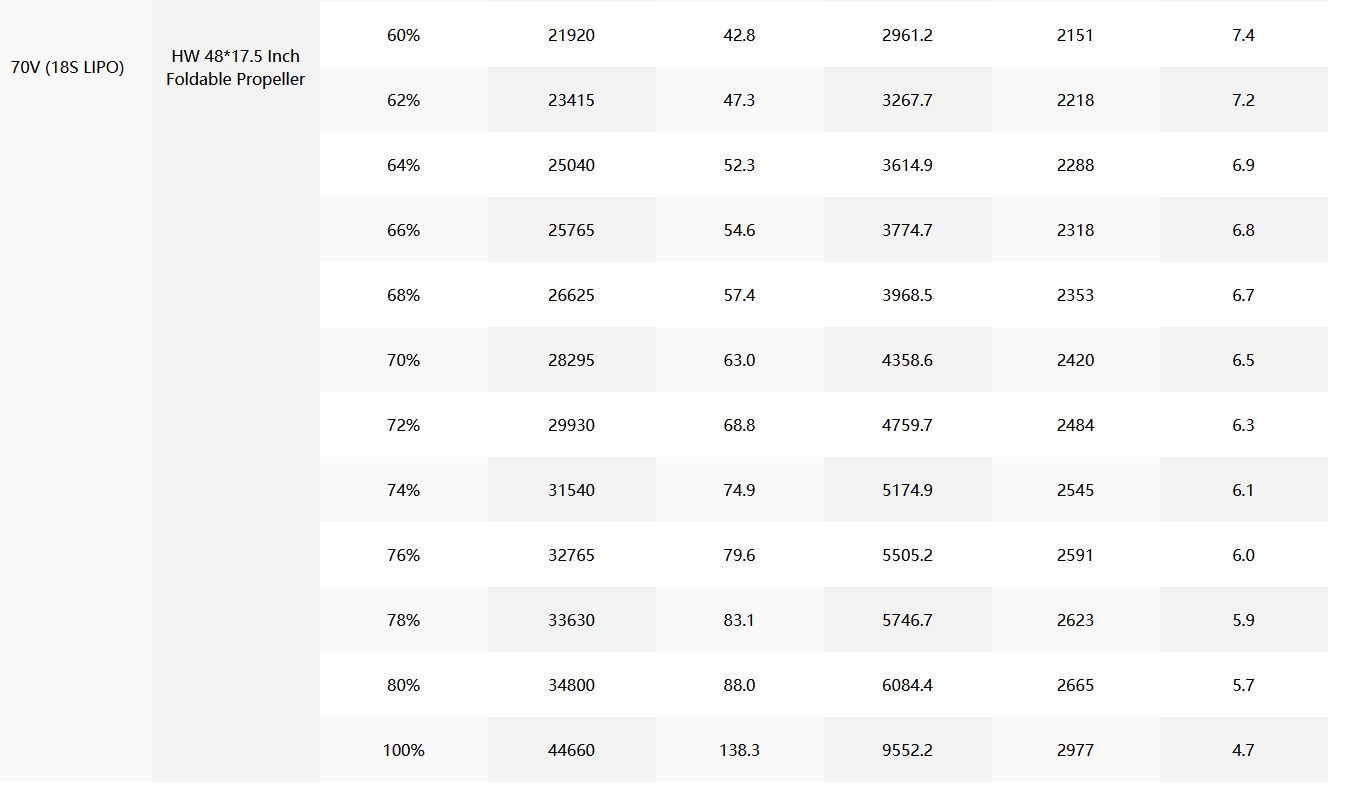Click thrust value 28295
The height and width of the screenshot is (802, 1345).
tap(571, 360)
